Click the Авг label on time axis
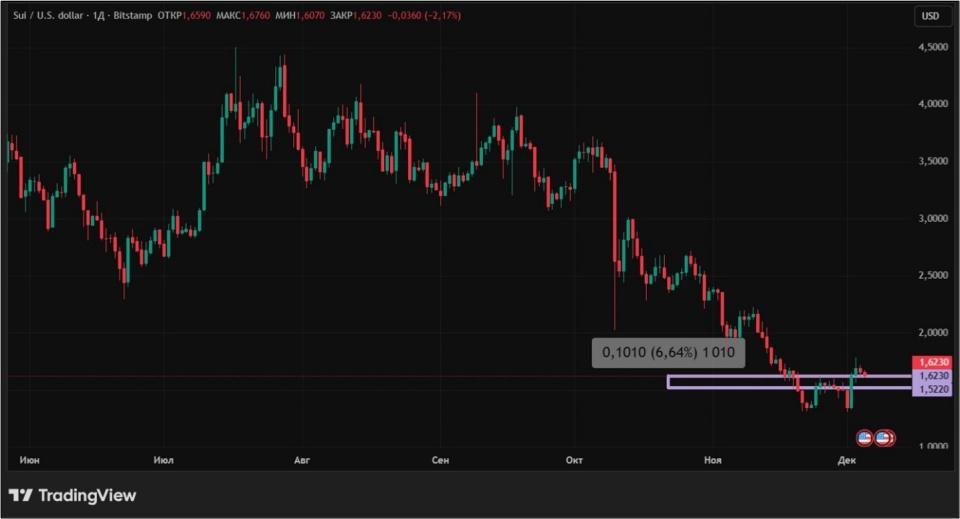The width and height of the screenshot is (960, 519). pos(302,460)
